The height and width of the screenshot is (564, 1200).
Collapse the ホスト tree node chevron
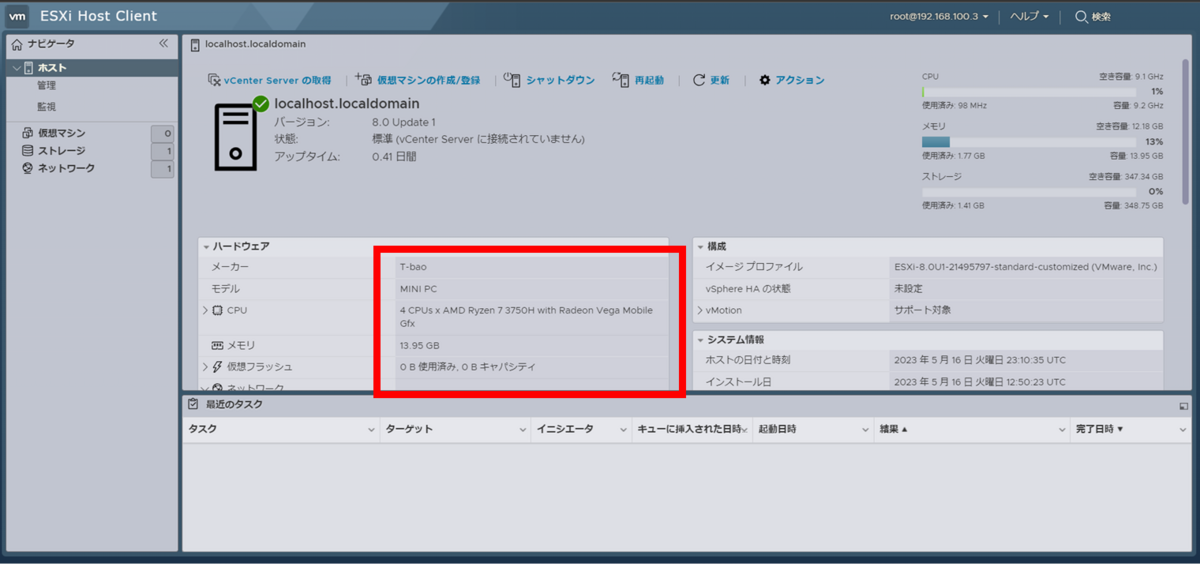click(16, 68)
